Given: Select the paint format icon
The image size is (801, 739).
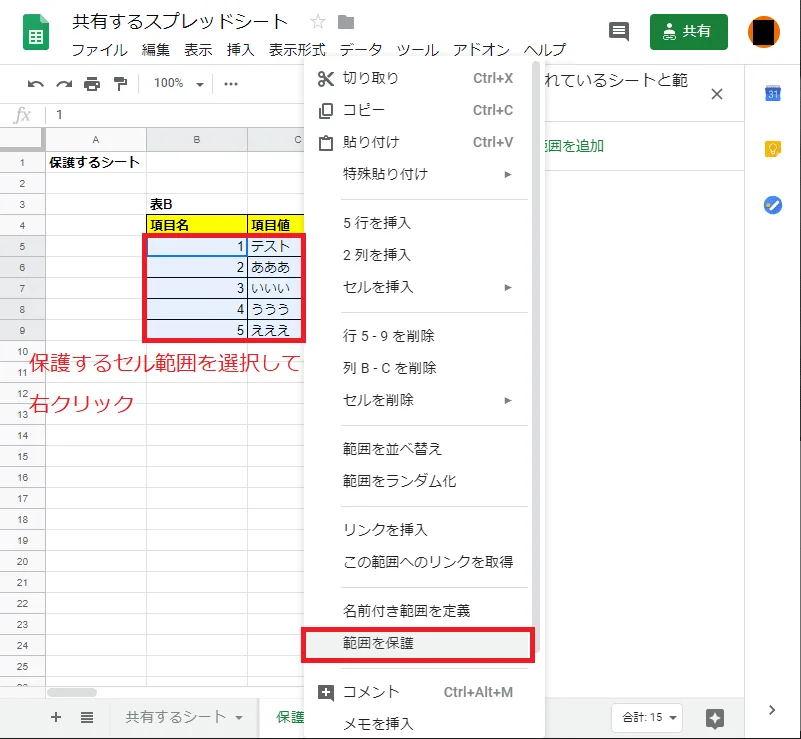Looking at the screenshot, I should point(121,84).
